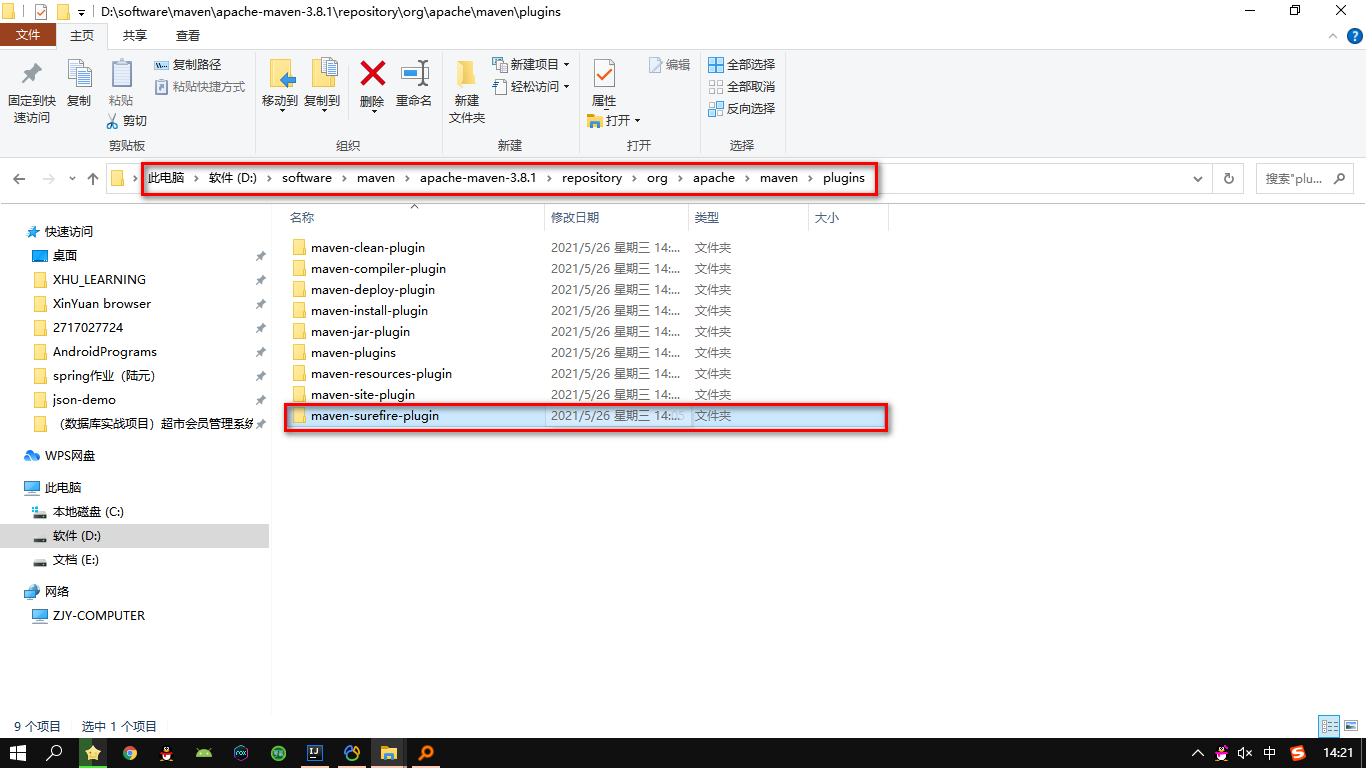1366x768 pixels.
Task: Click the Invert Selection (反向选择) button
Action: pyautogui.click(x=742, y=108)
